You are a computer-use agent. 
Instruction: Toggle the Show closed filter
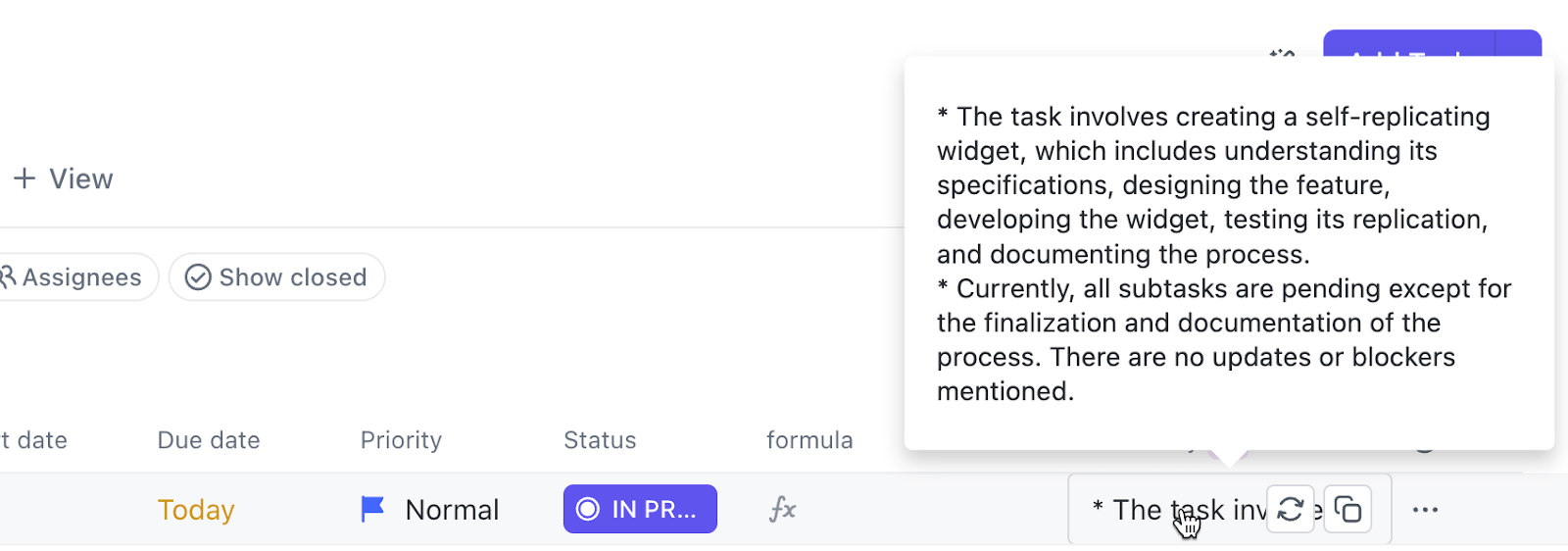tap(276, 277)
